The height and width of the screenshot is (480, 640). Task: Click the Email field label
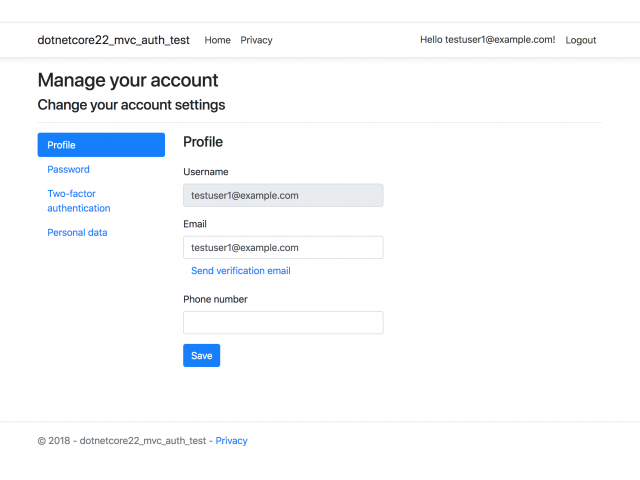pyautogui.click(x=195, y=224)
